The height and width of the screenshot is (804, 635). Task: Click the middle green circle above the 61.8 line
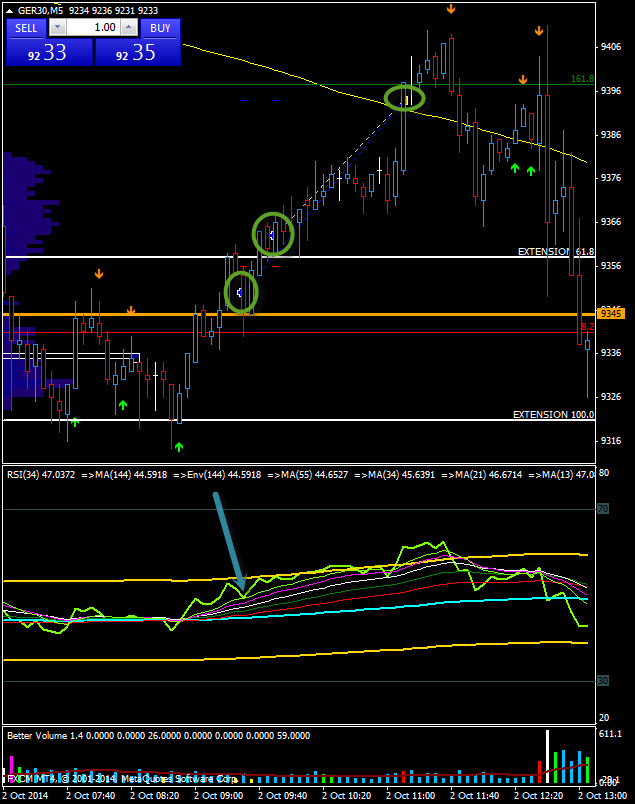click(272, 234)
